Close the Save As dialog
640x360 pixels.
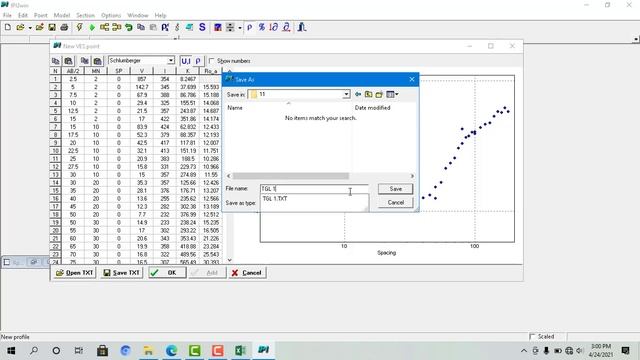(x=412, y=79)
